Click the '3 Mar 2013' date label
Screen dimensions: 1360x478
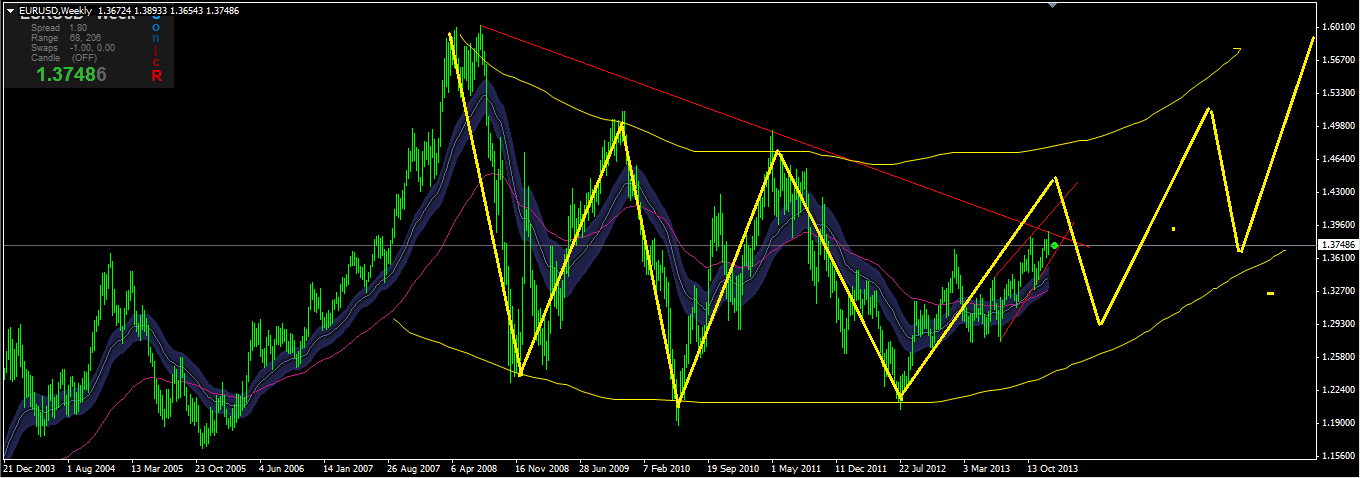tap(987, 468)
